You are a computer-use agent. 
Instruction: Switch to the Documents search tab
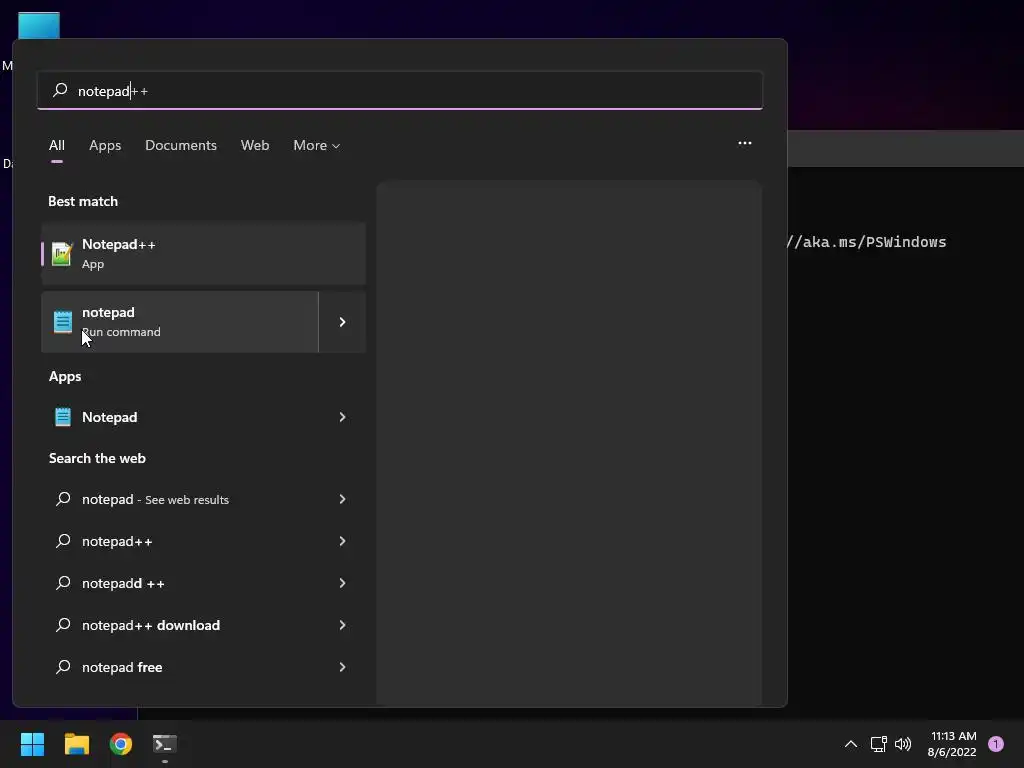click(x=181, y=145)
